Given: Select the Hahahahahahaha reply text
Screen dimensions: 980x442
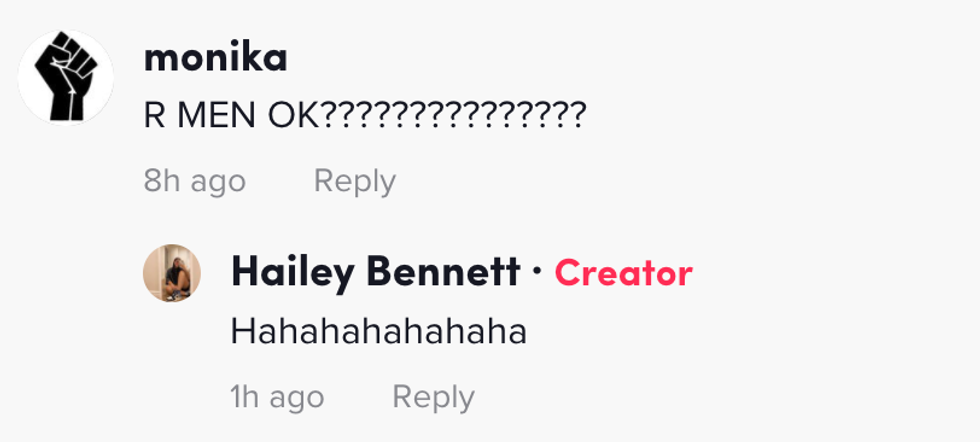Looking at the screenshot, I should click(x=378, y=332).
